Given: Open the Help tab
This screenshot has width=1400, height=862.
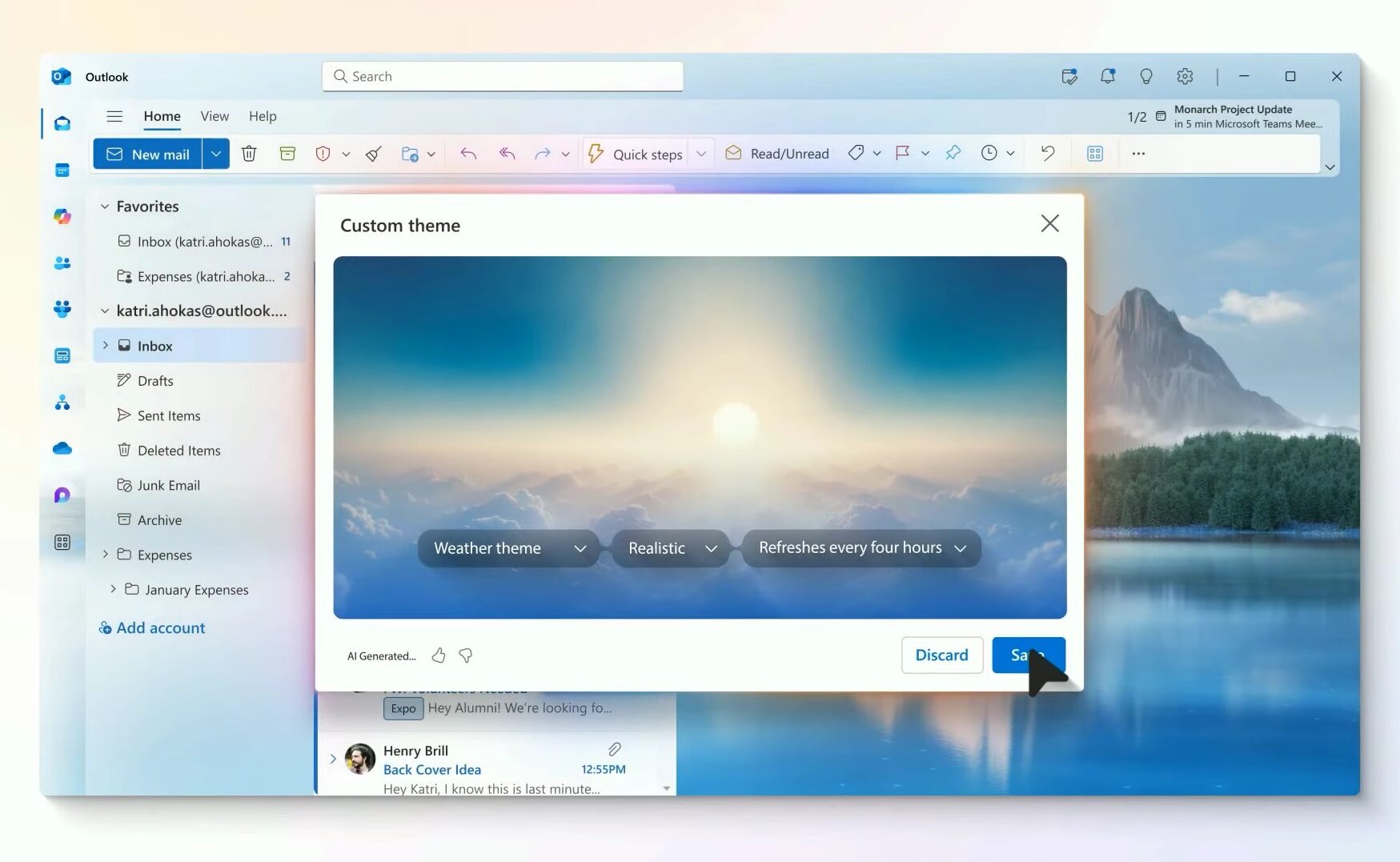Looking at the screenshot, I should click(x=263, y=116).
